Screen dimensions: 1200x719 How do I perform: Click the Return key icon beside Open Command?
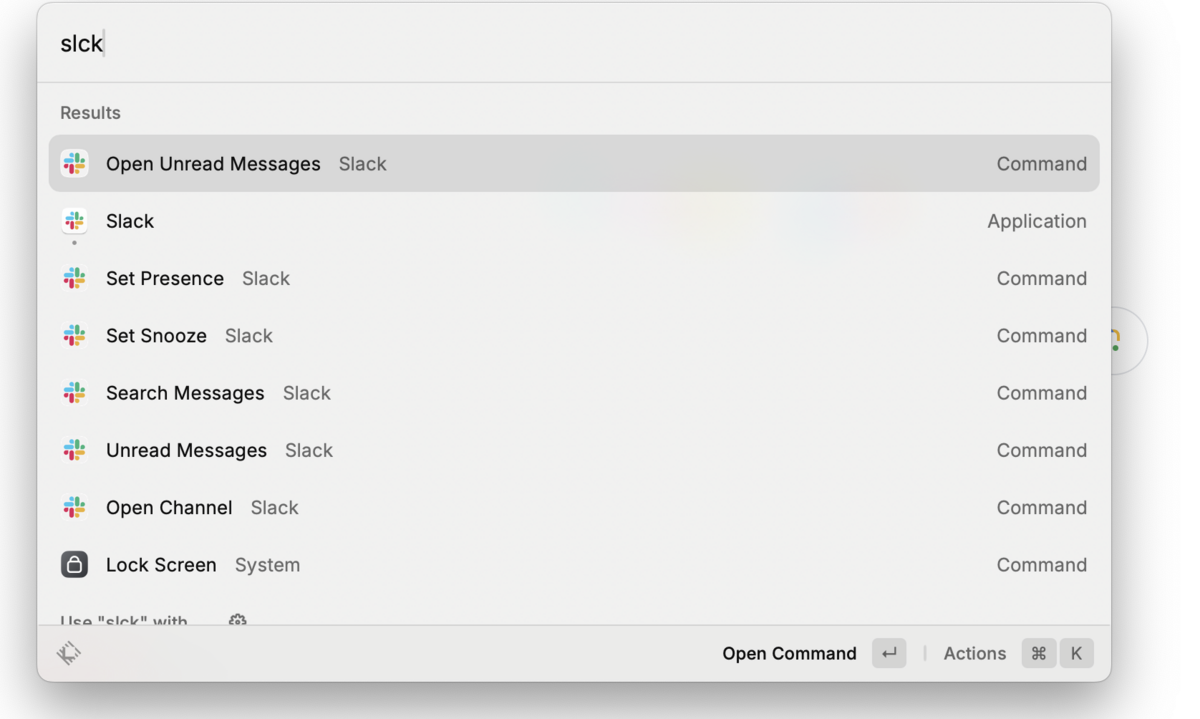point(889,653)
